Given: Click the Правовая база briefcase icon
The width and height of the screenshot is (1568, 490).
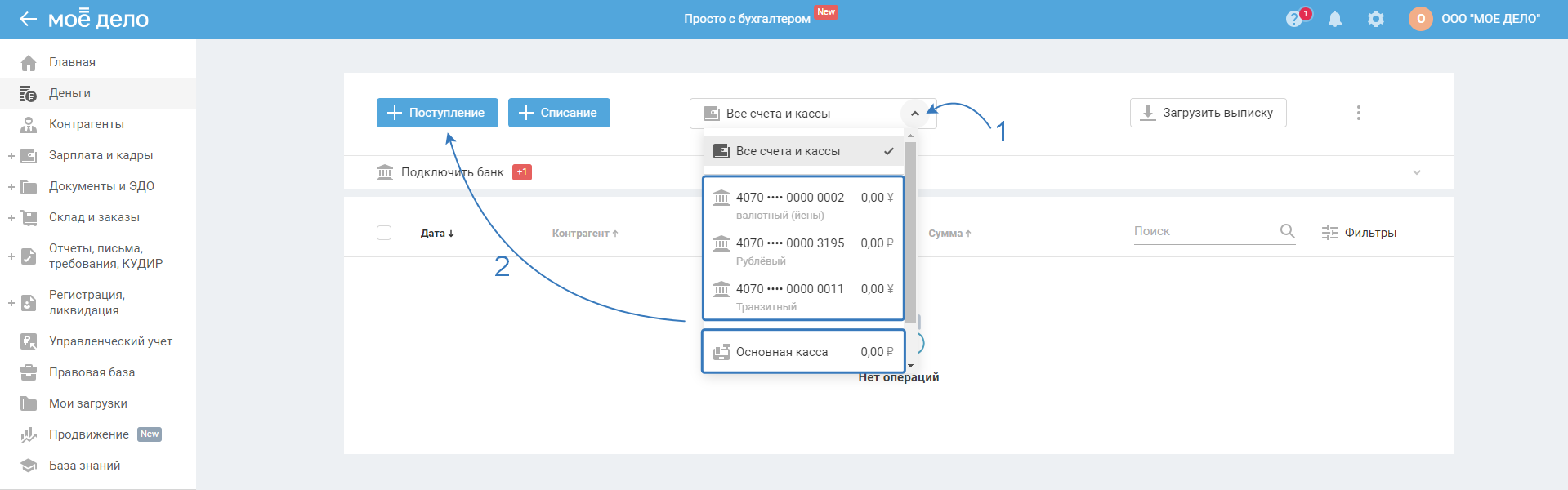Looking at the screenshot, I should 29,372.
